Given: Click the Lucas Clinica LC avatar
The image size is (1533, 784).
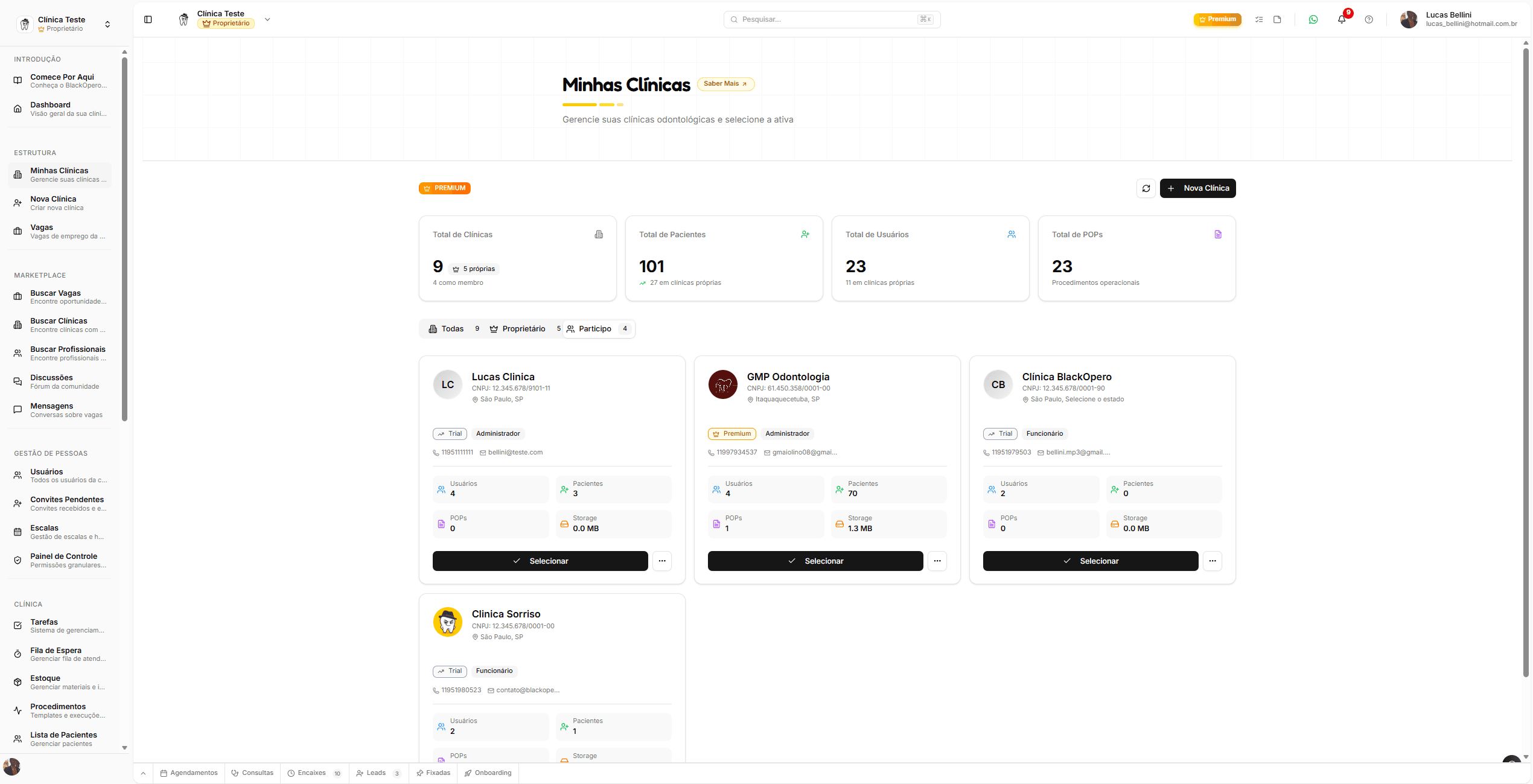Looking at the screenshot, I should 448,384.
